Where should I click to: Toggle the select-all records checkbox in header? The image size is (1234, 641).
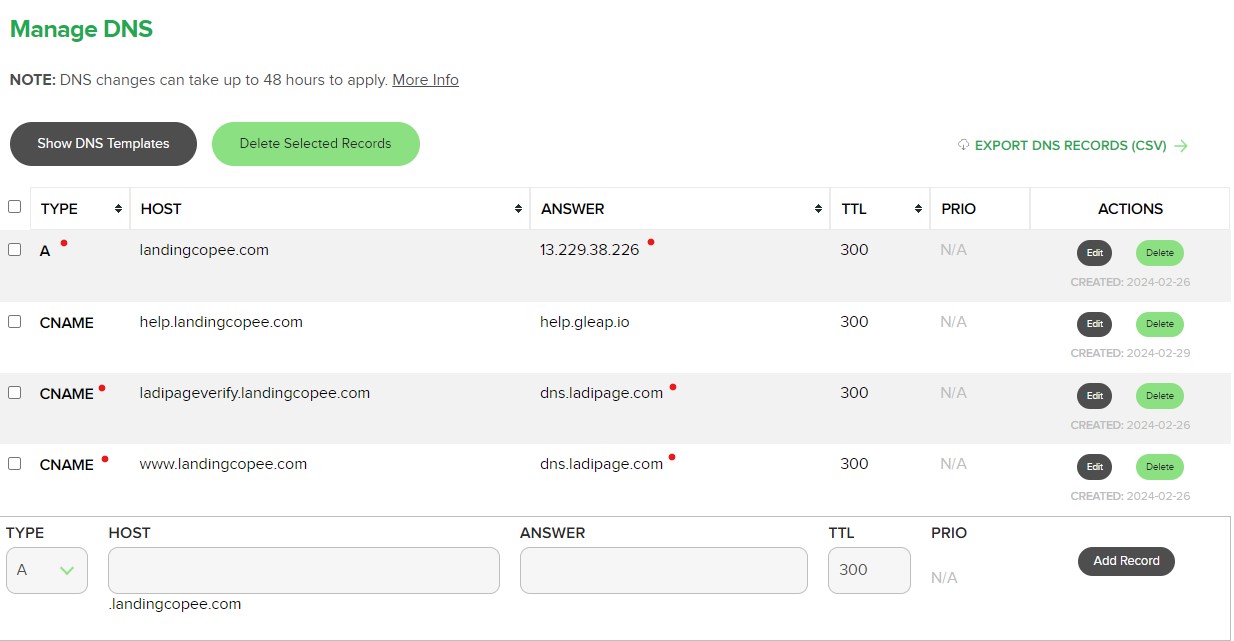point(14,207)
